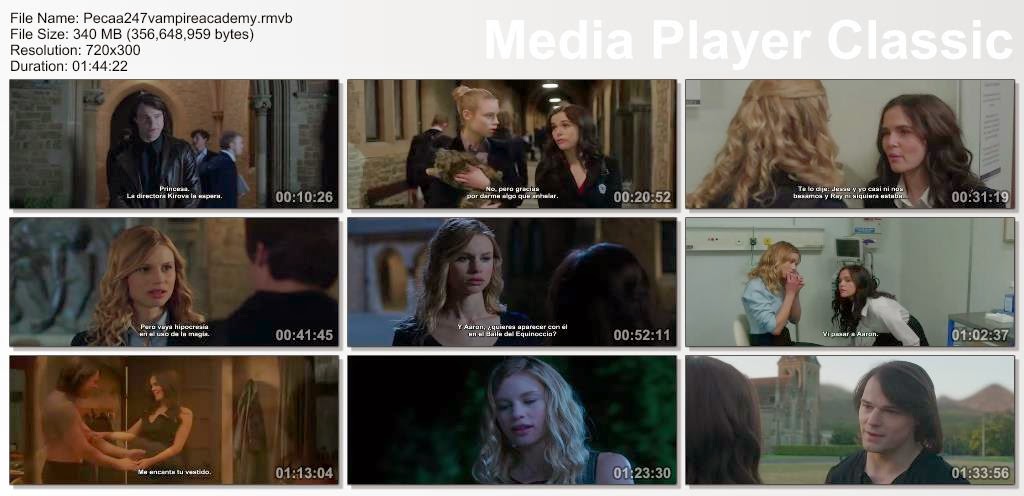Viewport: 1024px width, 496px height.
Task: Click the subtitle 'Vi pasar a Aaron.'
Action: coord(850,333)
